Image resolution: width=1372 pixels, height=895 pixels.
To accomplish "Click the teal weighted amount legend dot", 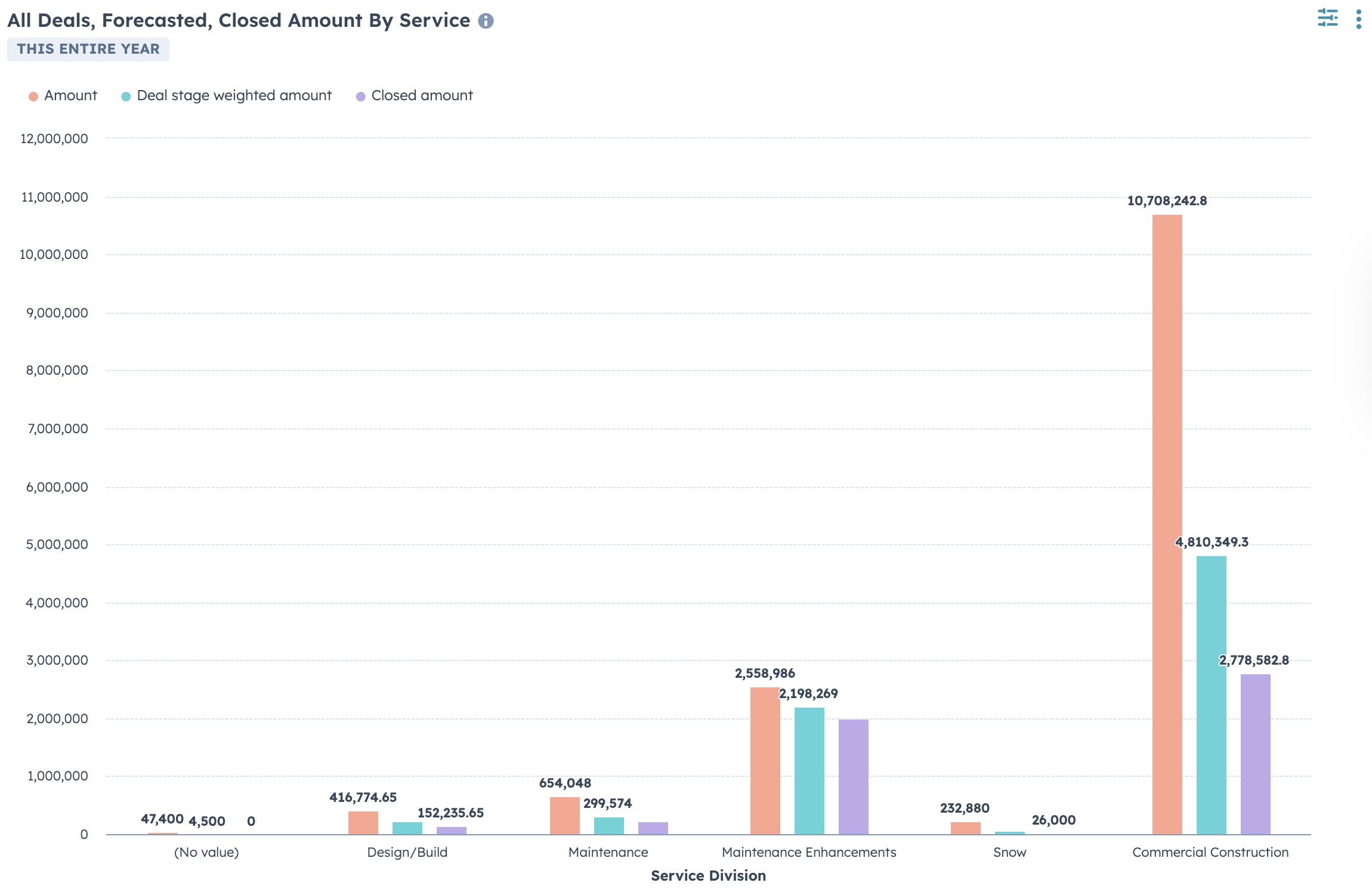I will (x=126, y=96).
